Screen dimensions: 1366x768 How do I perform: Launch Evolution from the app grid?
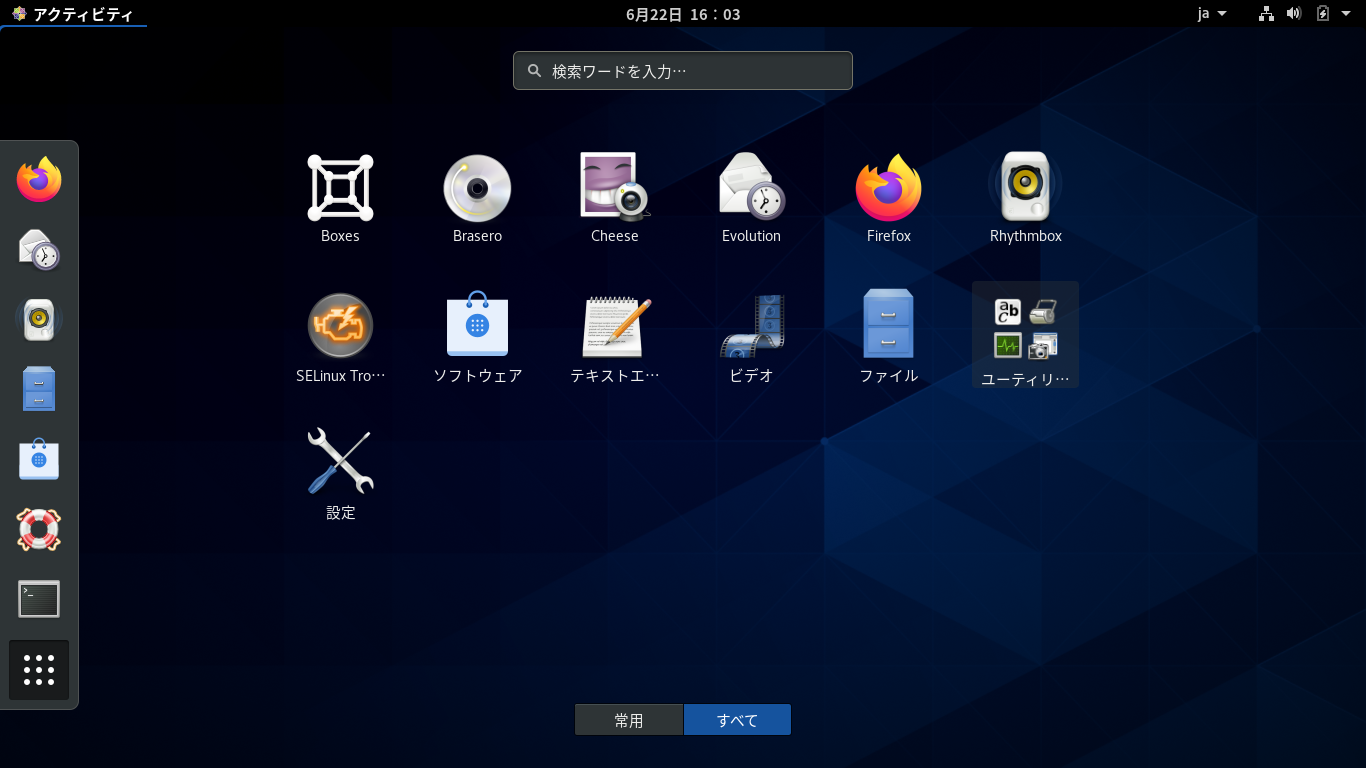tap(751, 198)
